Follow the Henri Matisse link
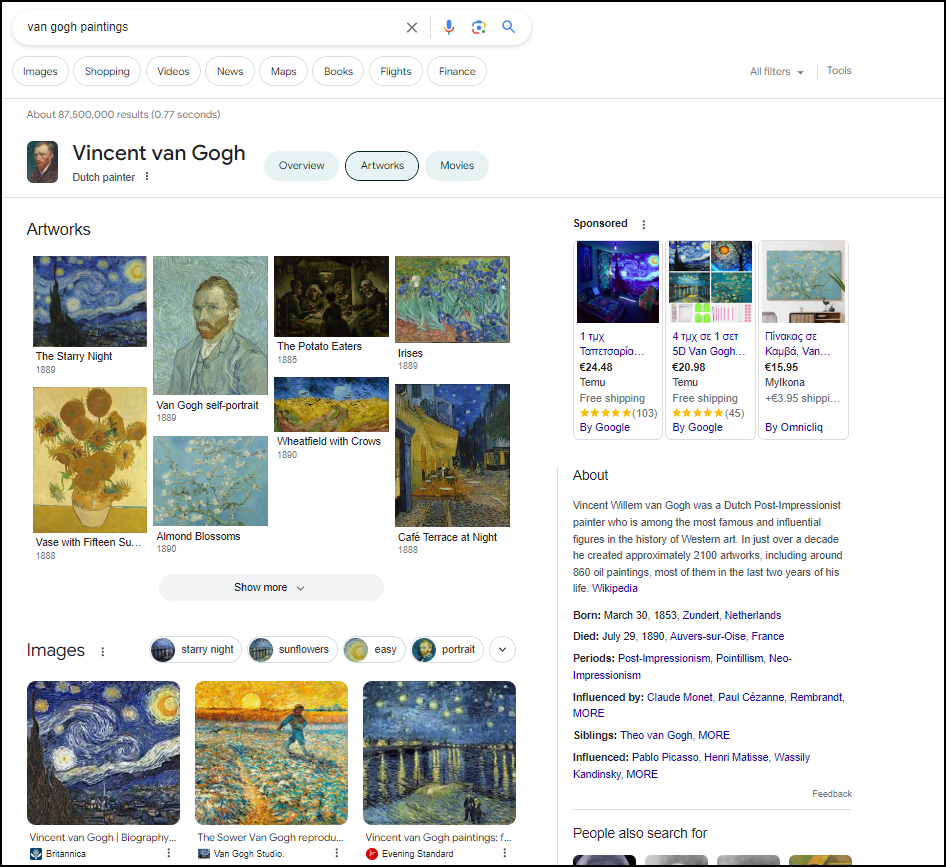The height and width of the screenshot is (867, 946). pos(736,758)
